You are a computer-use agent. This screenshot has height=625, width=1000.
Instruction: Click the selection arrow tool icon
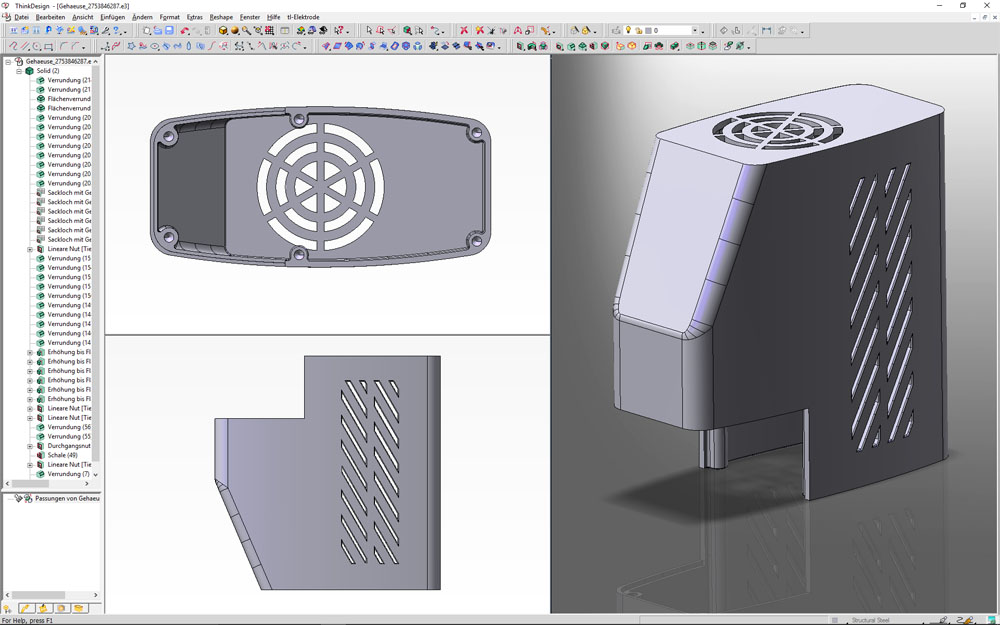coord(369,31)
